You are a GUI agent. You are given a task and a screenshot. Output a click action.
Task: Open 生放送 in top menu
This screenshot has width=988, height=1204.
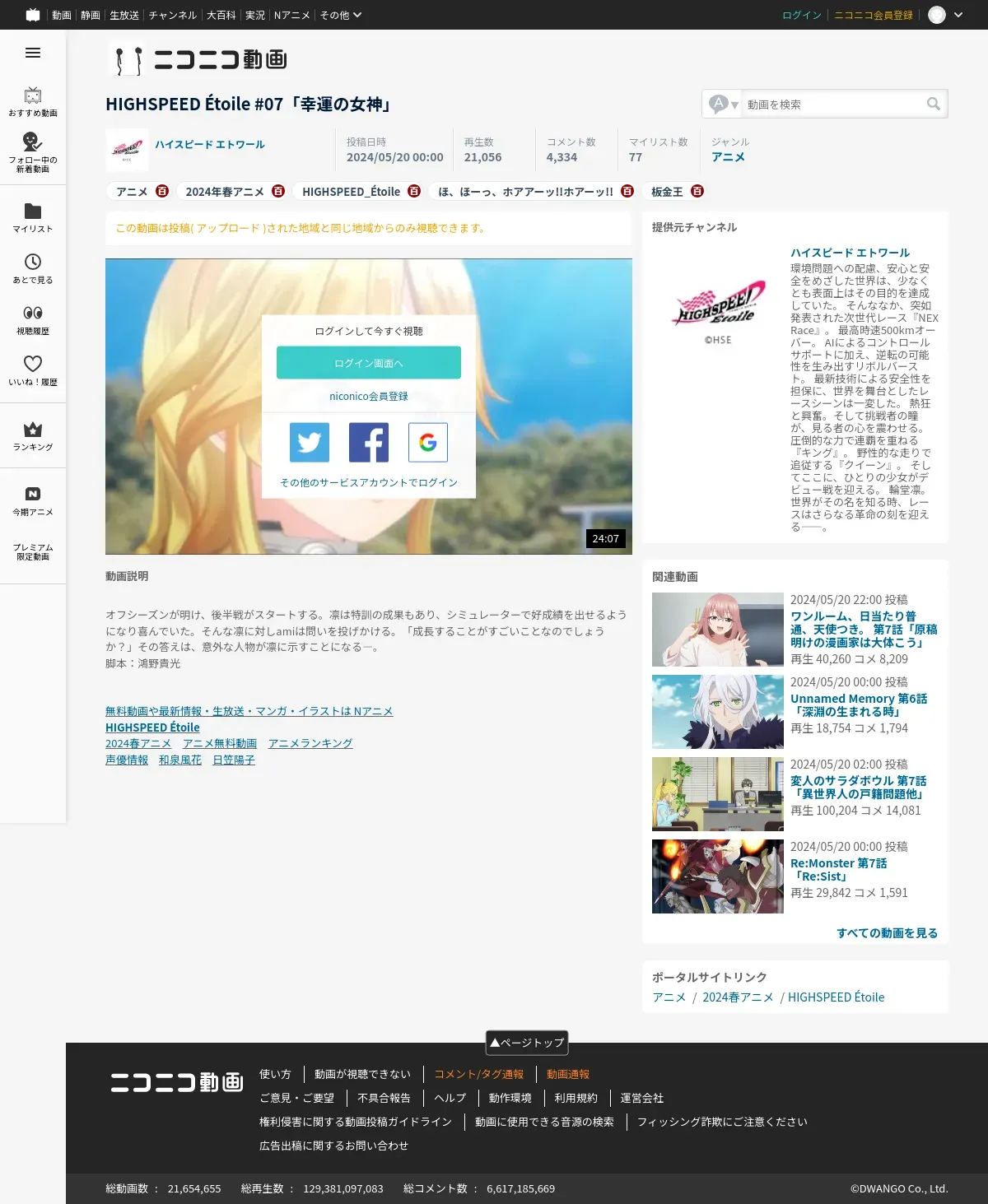tap(124, 15)
